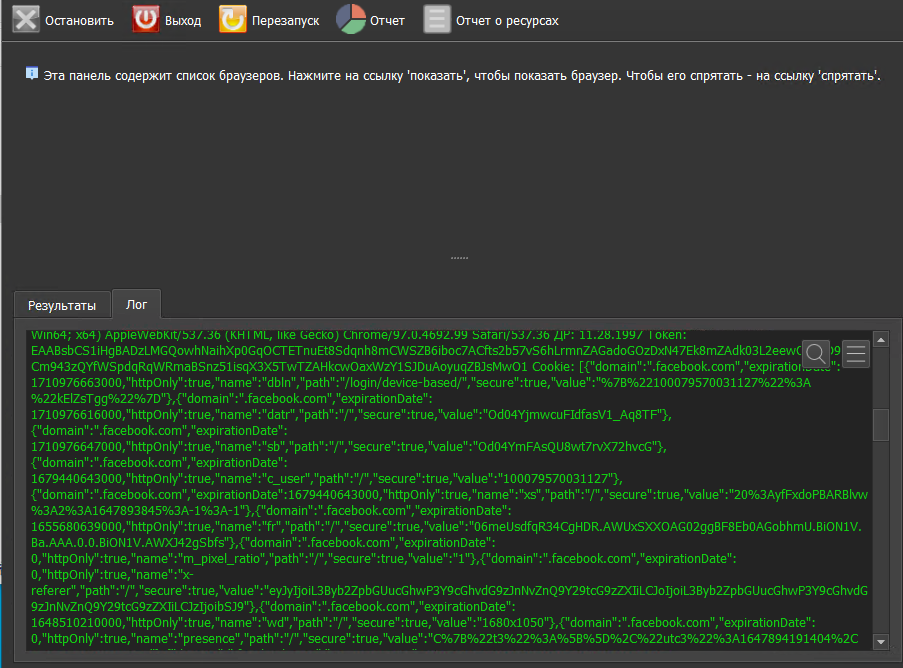This screenshot has width=903, height=668.
Task: Stop the script with the Остановить button
Action: click(63, 20)
